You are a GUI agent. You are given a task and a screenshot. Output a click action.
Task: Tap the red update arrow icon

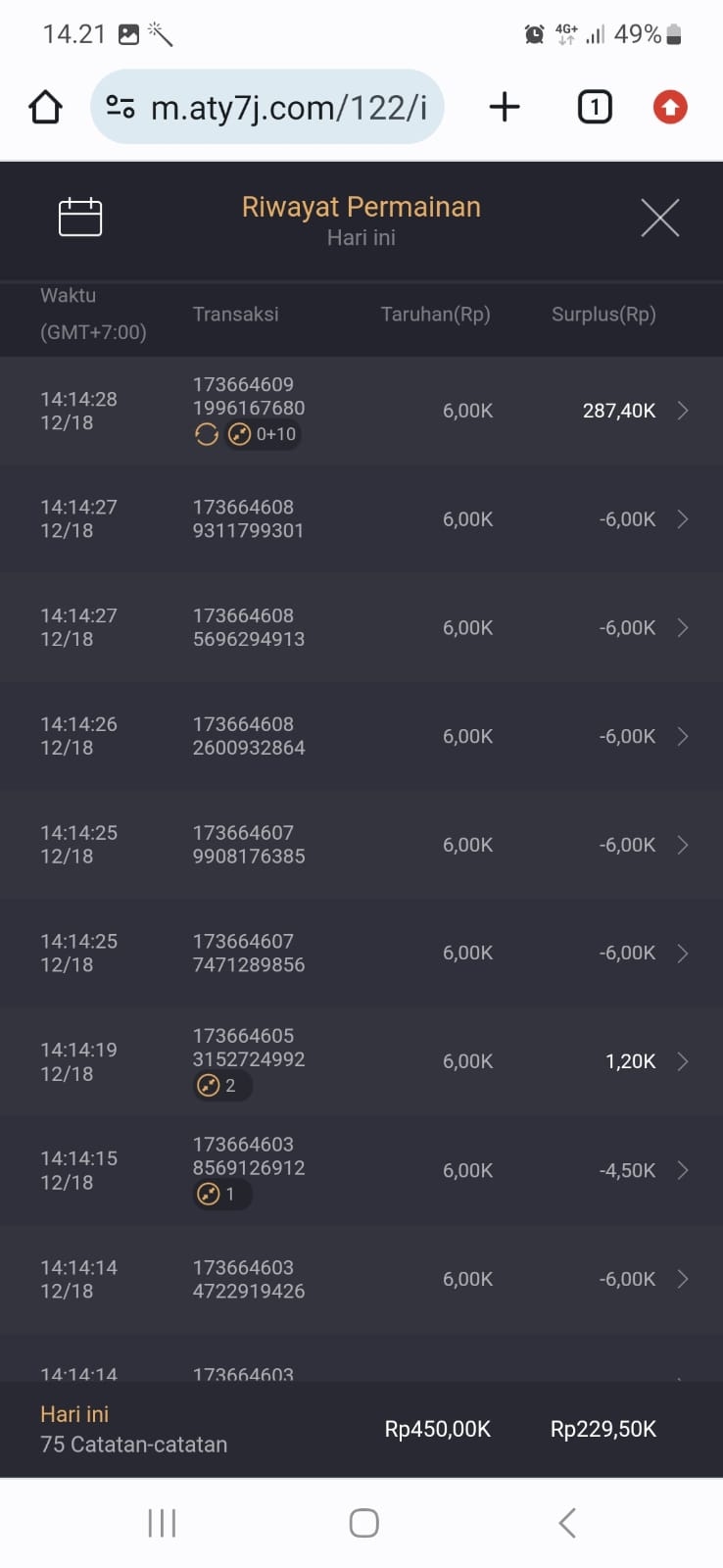pyautogui.click(x=670, y=107)
